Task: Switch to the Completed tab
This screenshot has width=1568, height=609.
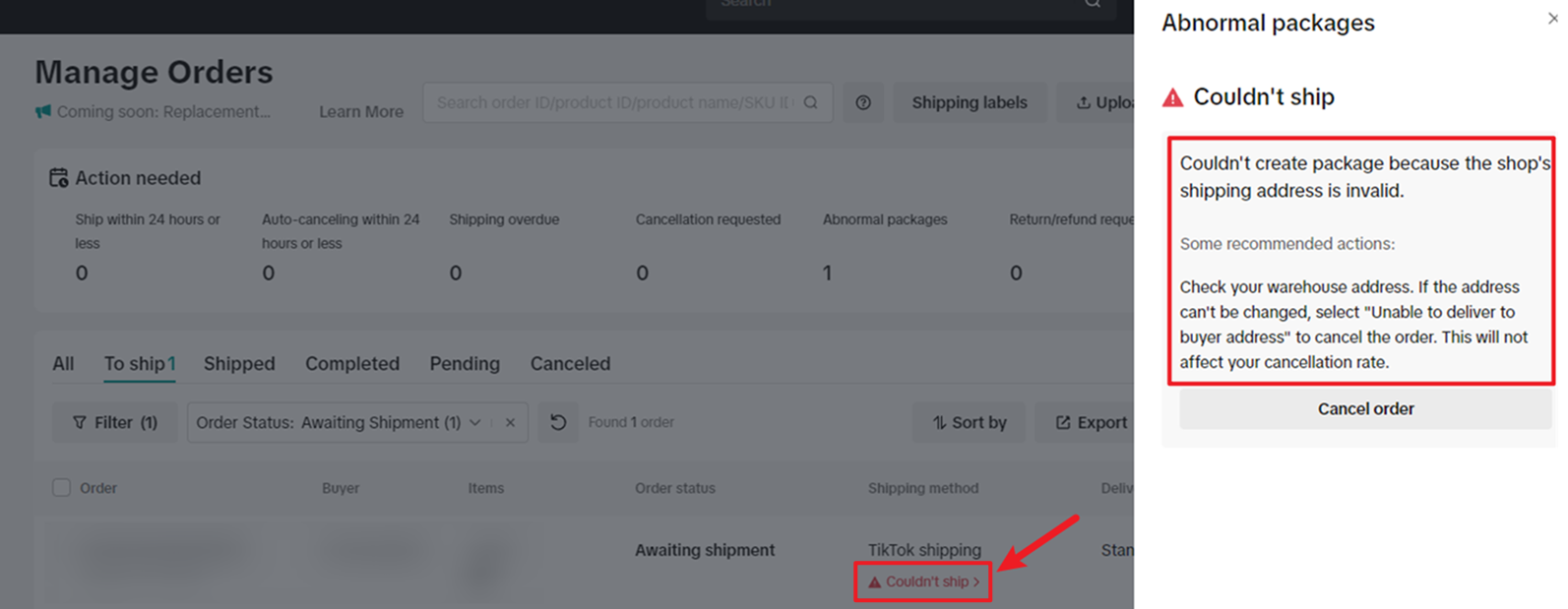Action: (352, 363)
